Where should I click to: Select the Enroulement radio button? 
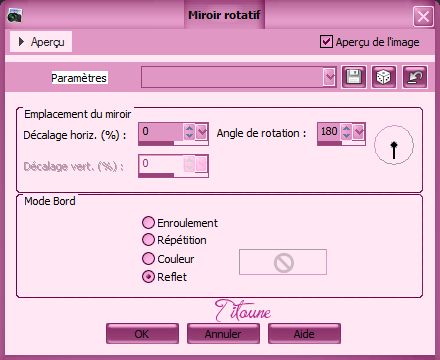148,222
